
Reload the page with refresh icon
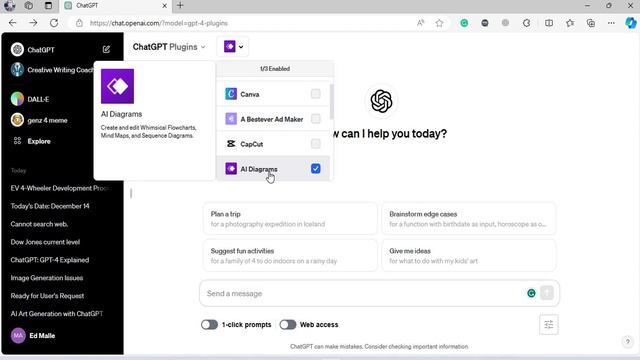[54, 23]
